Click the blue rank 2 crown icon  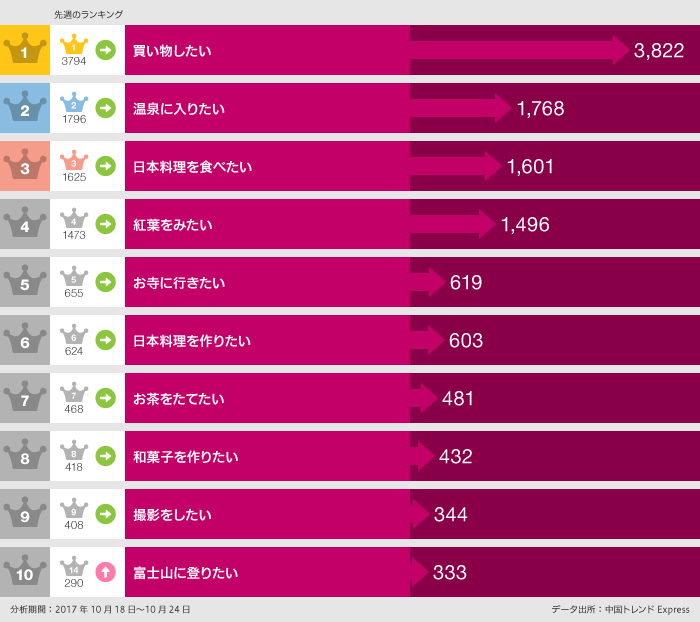pyautogui.click(x=25, y=107)
